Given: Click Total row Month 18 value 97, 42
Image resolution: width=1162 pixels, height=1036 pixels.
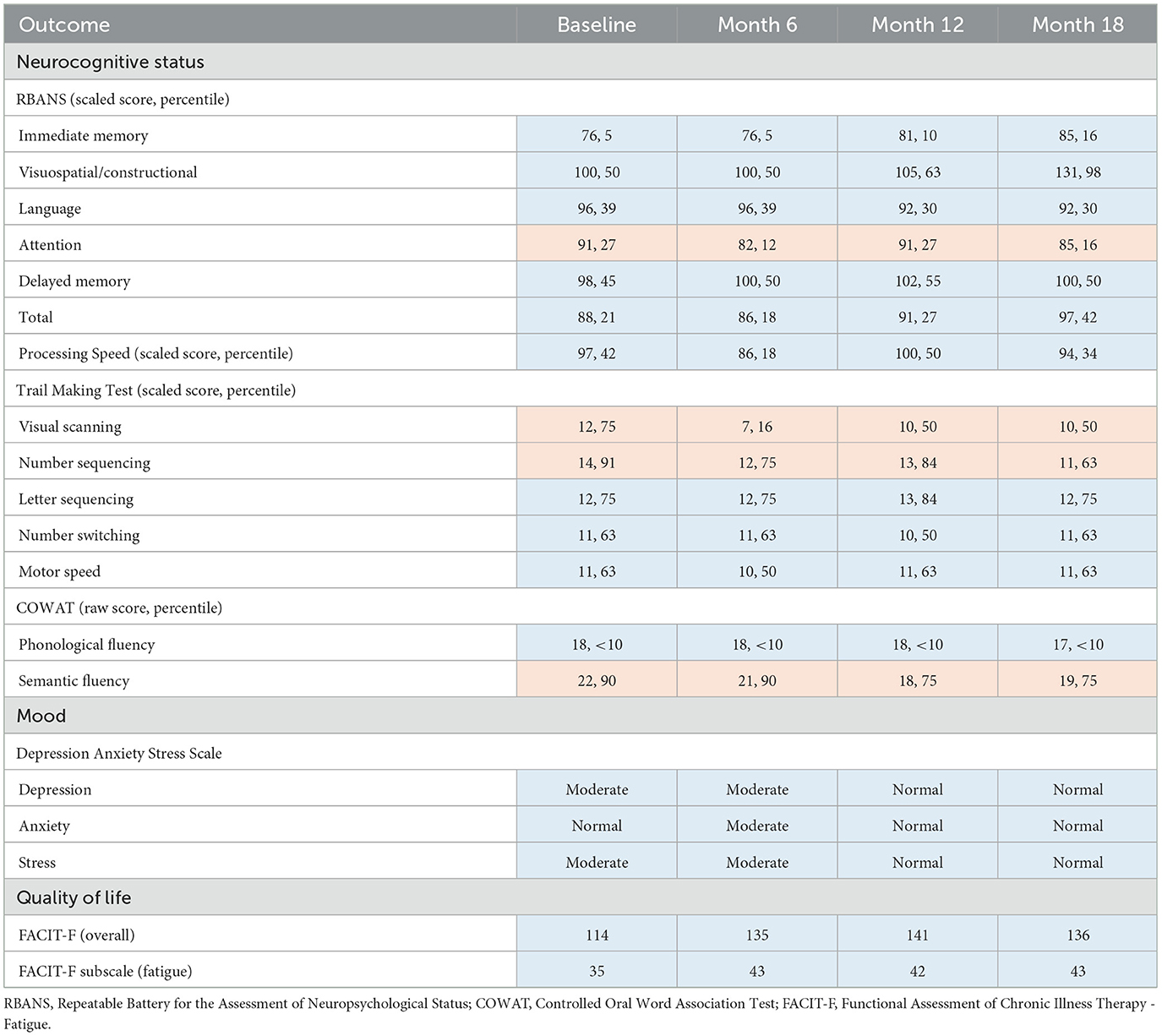Looking at the screenshot, I should 1078,318.
